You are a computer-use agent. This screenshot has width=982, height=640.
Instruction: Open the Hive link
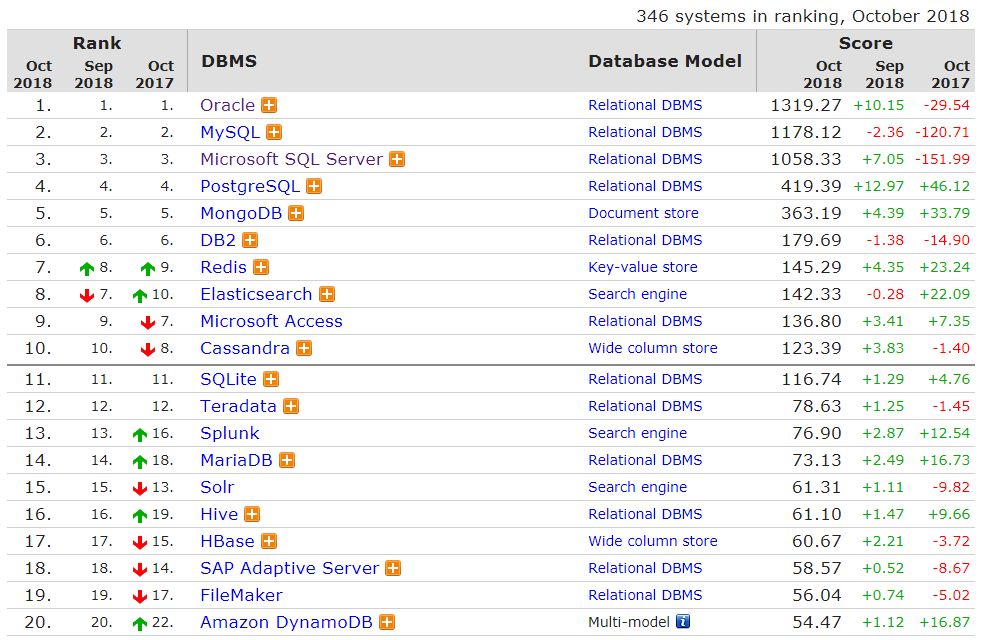[x=219, y=514]
